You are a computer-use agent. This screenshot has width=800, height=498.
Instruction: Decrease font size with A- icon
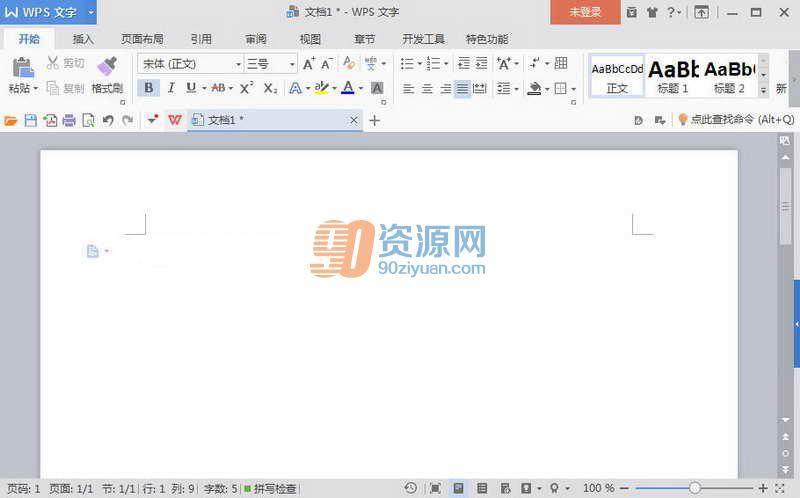tap(327, 63)
